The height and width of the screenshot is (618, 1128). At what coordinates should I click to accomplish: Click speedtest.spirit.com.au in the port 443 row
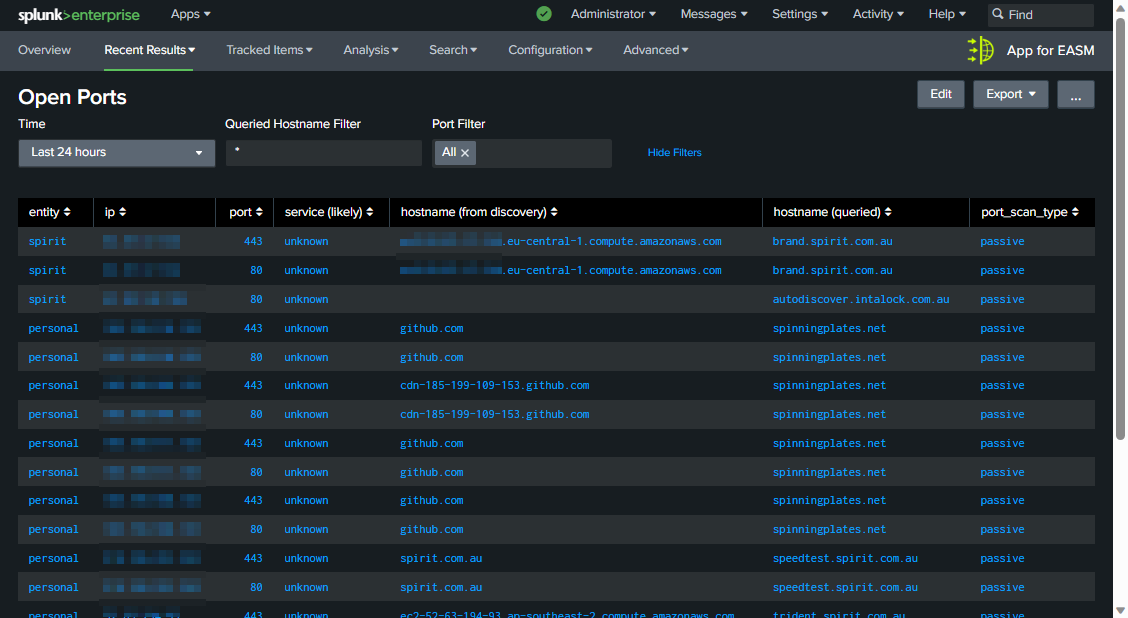(845, 558)
